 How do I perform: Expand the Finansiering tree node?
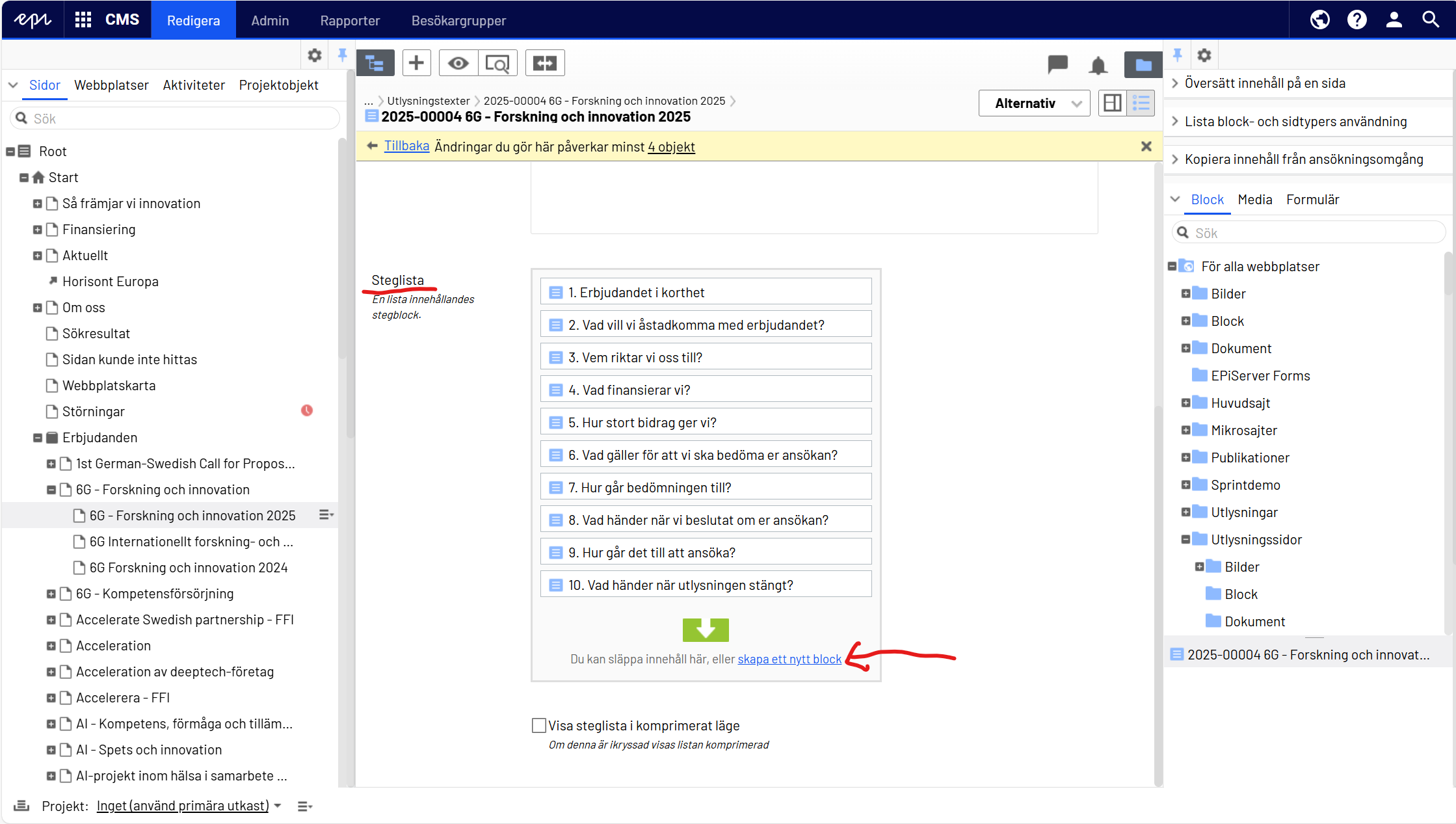(37, 230)
